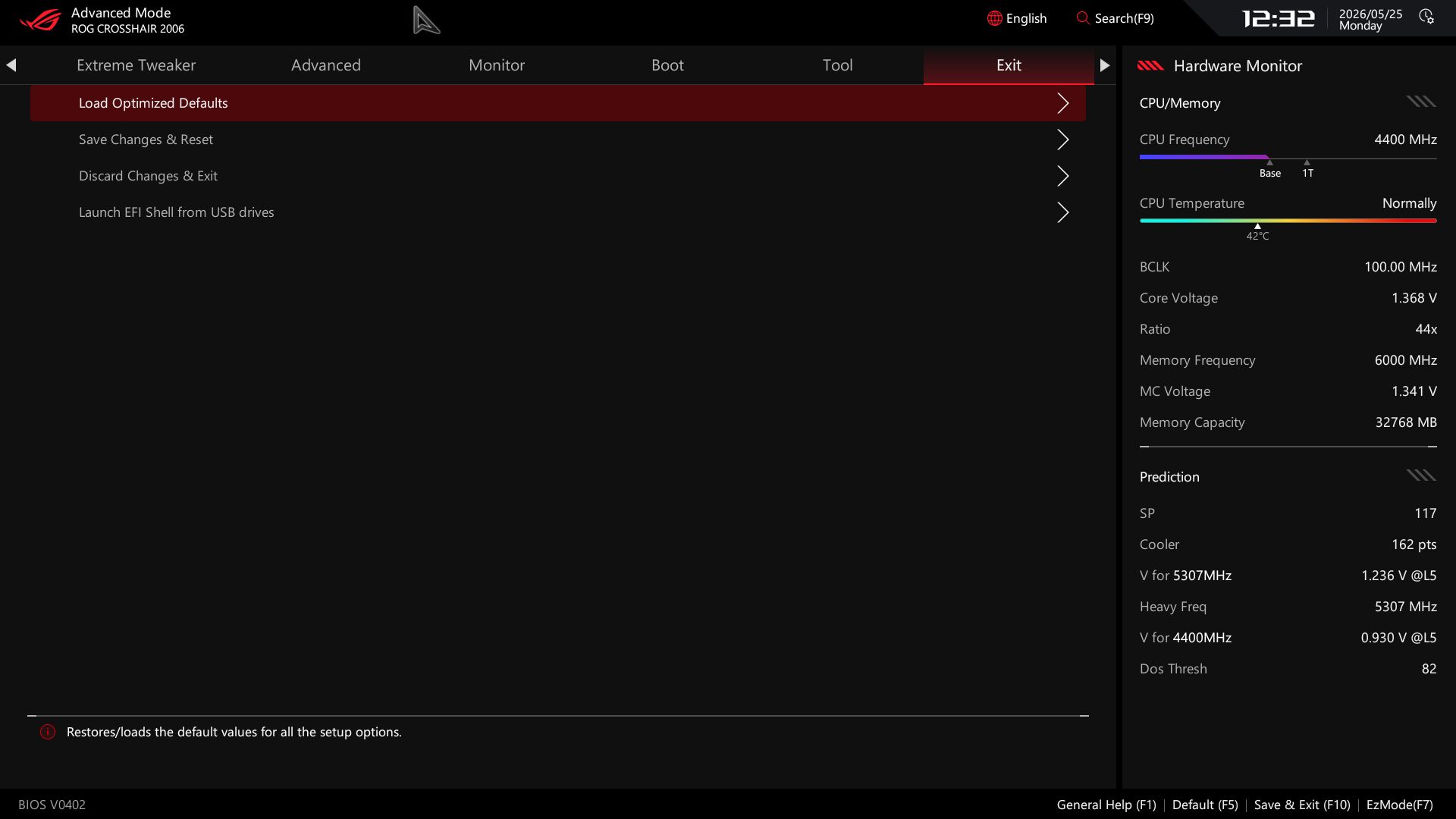The height and width of the screenshot is (819, 1456).
Task: Click the Ratio 44x value
Action: (x=1426, y=329)
